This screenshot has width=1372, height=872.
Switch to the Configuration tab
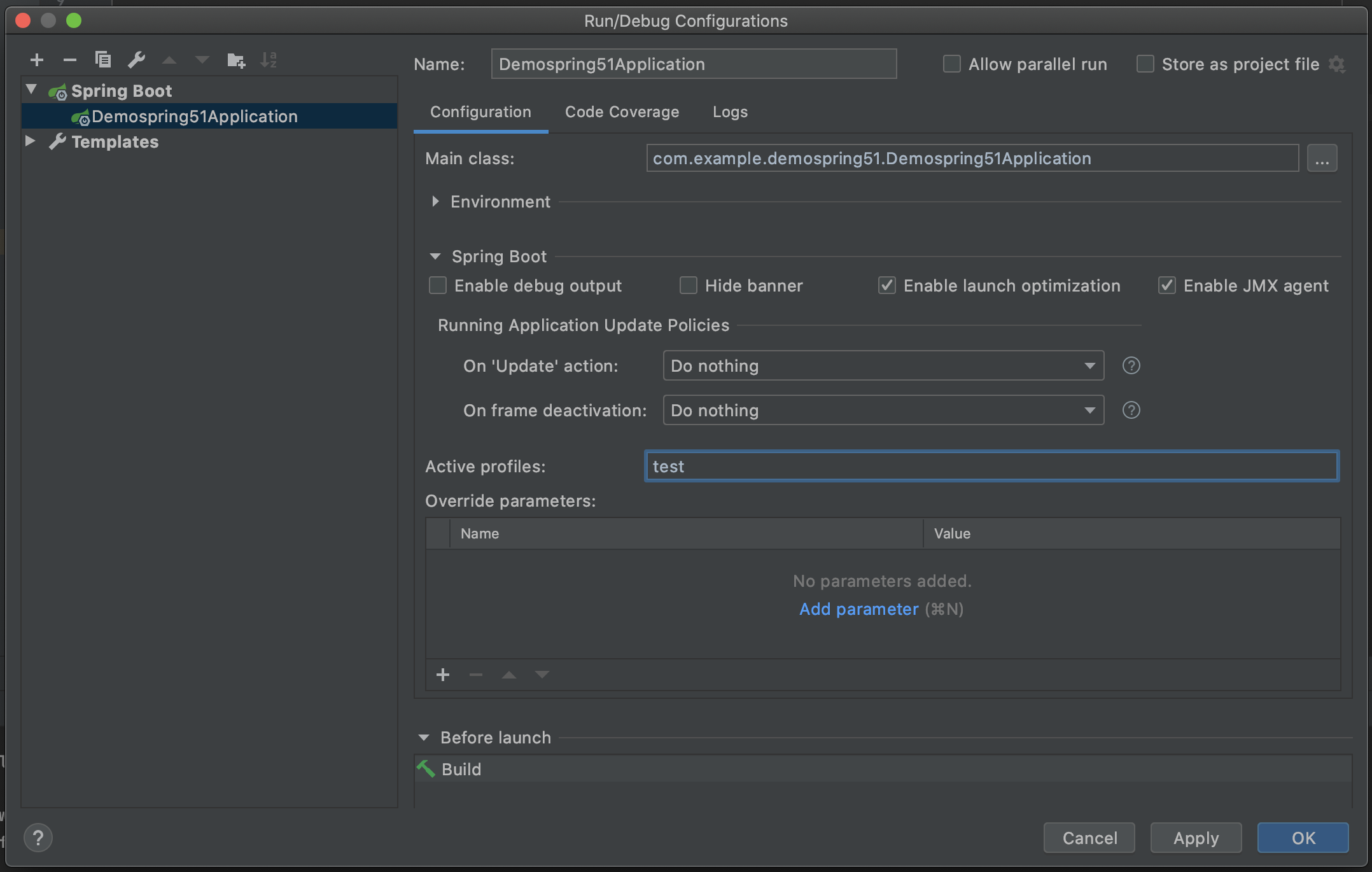coord(480,112)
